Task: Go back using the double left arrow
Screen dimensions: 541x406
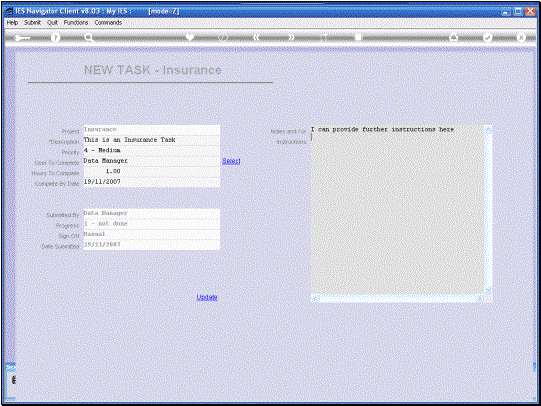Action: (x=256, y=37)
